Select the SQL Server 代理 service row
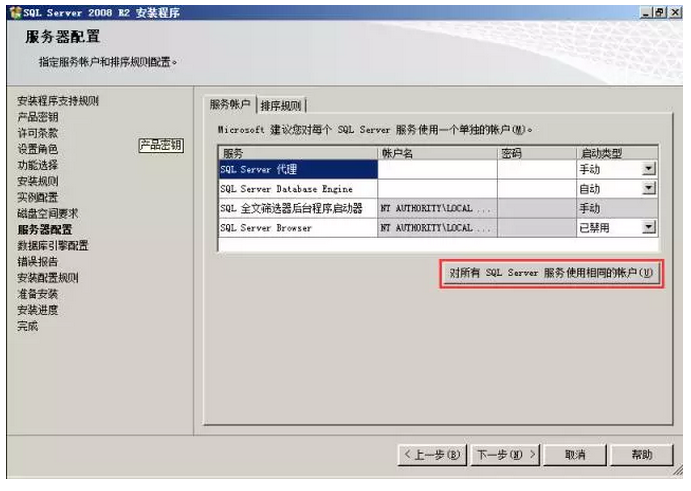Viewport: 691px width, 491px height. click(x=298, y=169)
